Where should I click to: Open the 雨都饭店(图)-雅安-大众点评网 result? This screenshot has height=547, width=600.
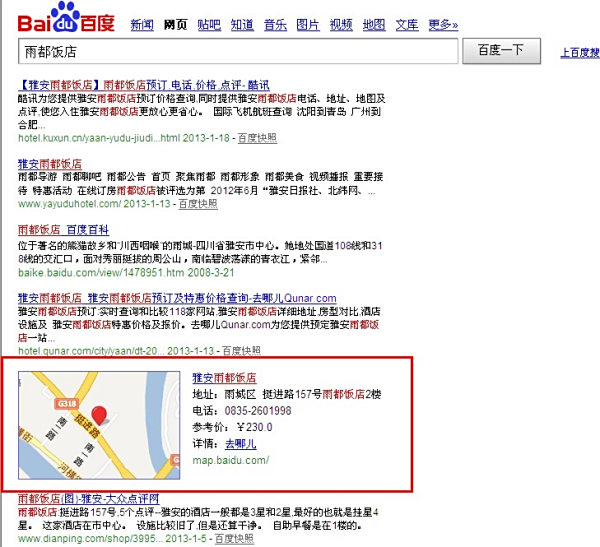[88, 498]
